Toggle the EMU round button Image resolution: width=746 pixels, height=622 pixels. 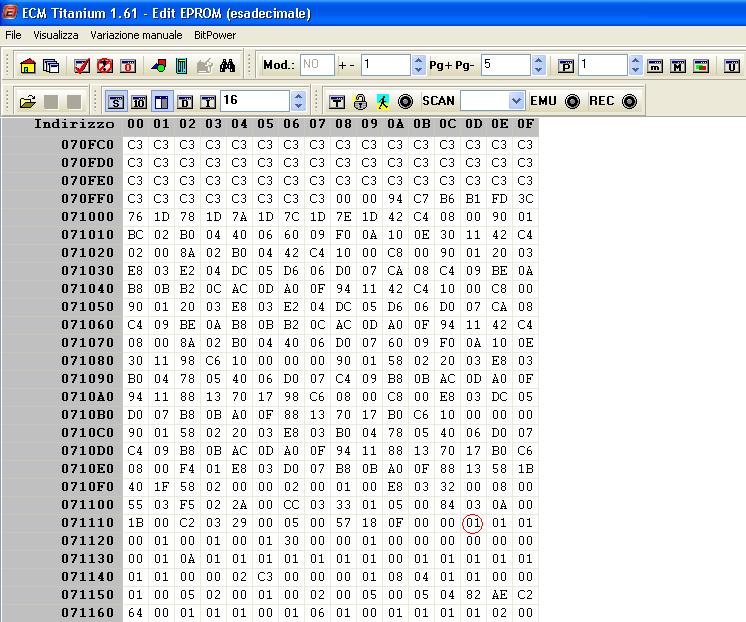pos(572,101)
